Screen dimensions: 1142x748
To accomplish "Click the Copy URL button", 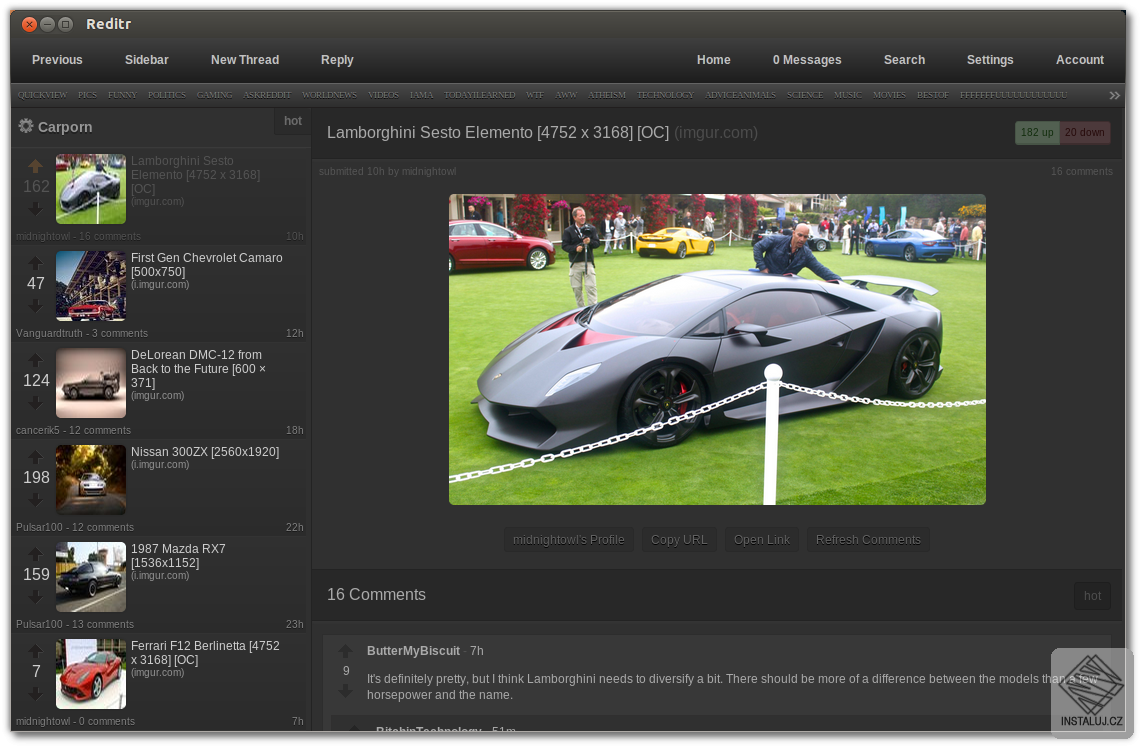I will (679, 540).
